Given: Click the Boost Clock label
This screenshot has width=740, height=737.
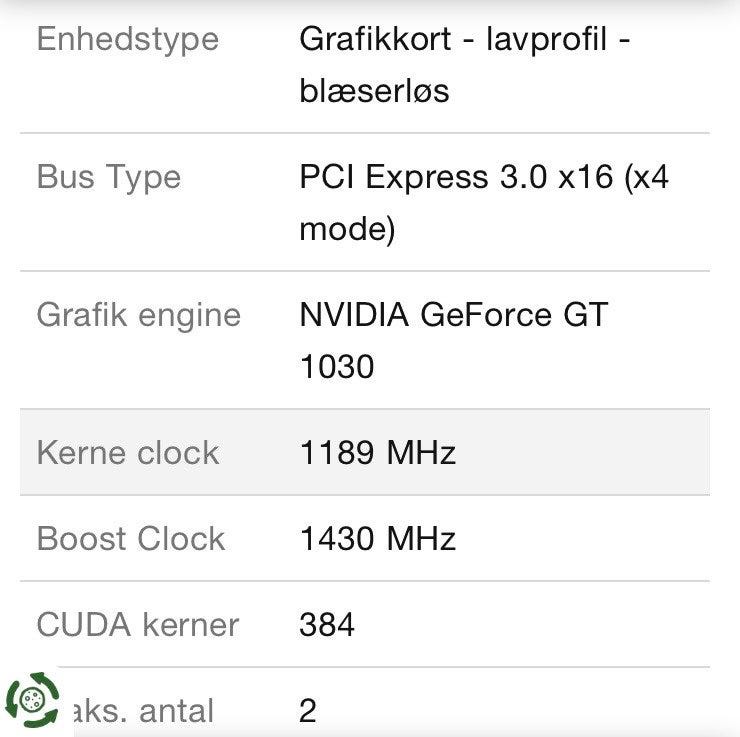Looking at the screenshot, I should coord(131,538).
